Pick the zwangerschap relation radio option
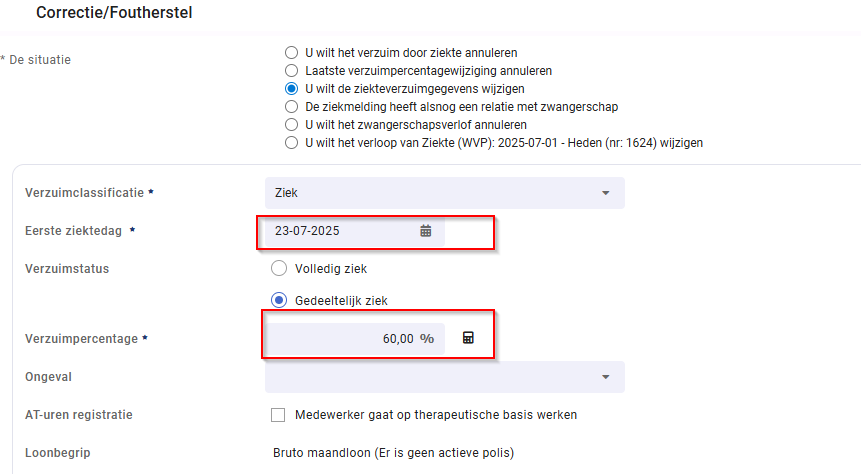Viewport: 861px width, 474px height. 292,107
